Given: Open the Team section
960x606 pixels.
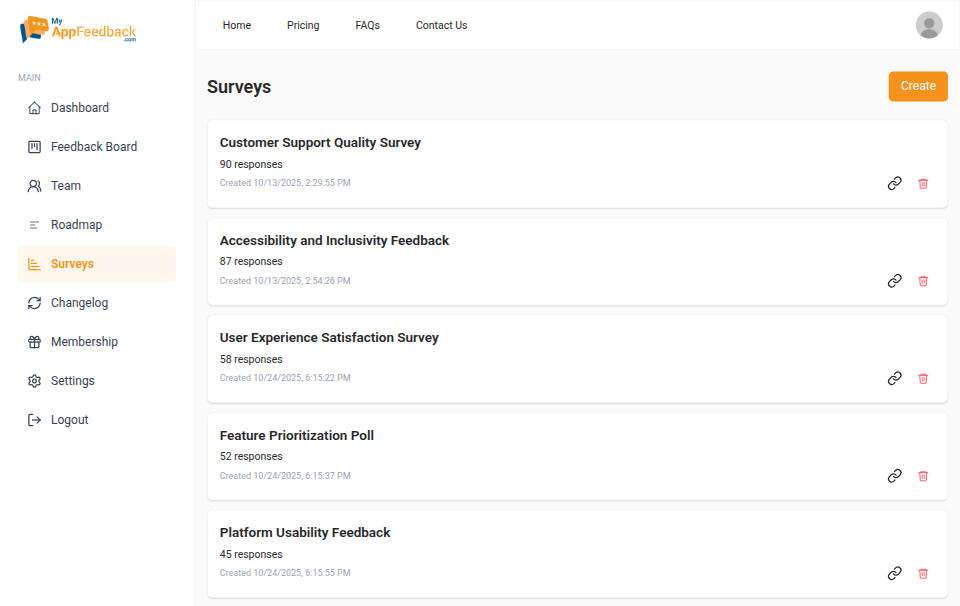Looking at the screenshot, I should pyautogui.click(x=64, y=185).
